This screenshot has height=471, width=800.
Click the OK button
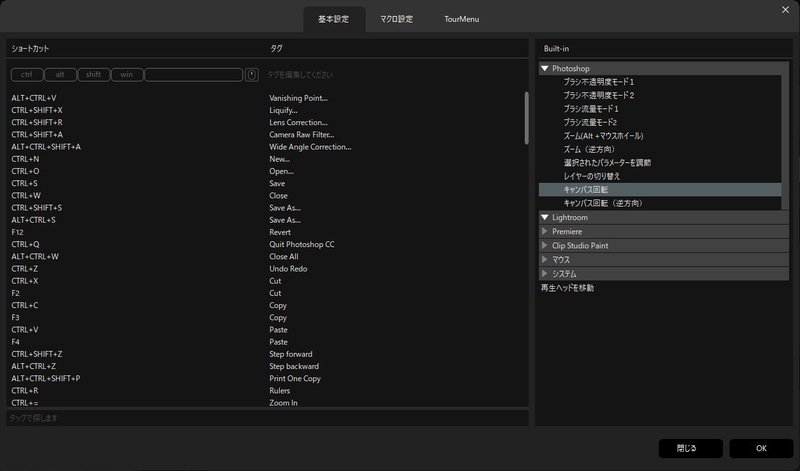(x=761, y=448)
